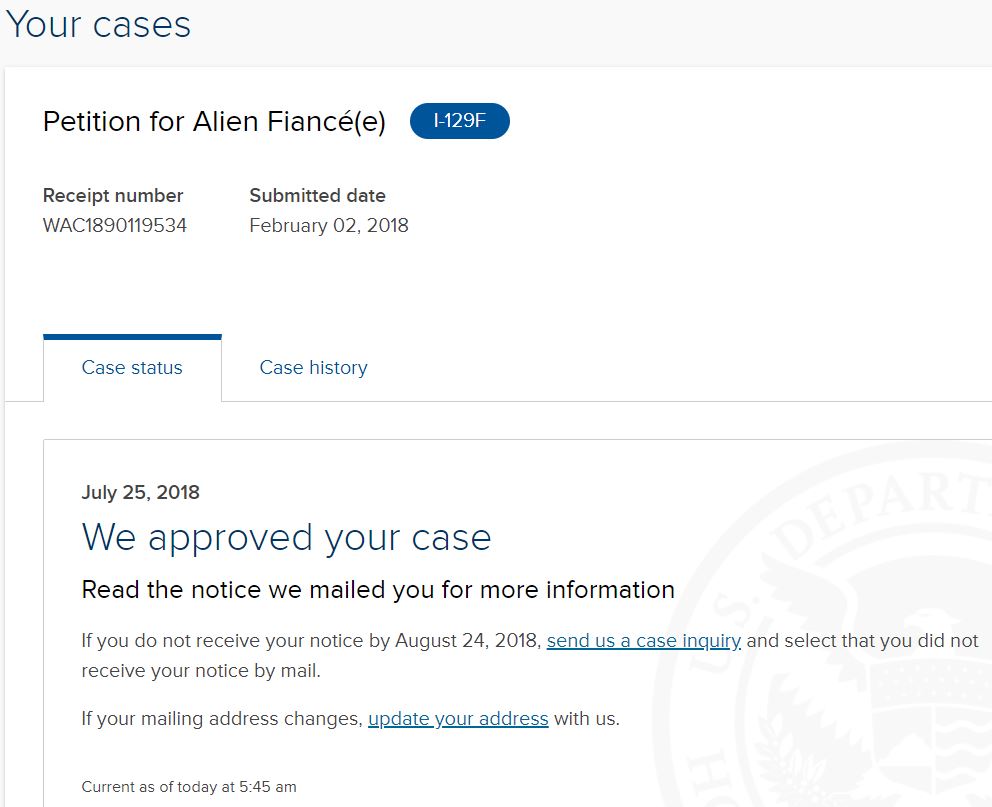
Task: Click the 'Submitted date' label
Action: pos(318,195)
